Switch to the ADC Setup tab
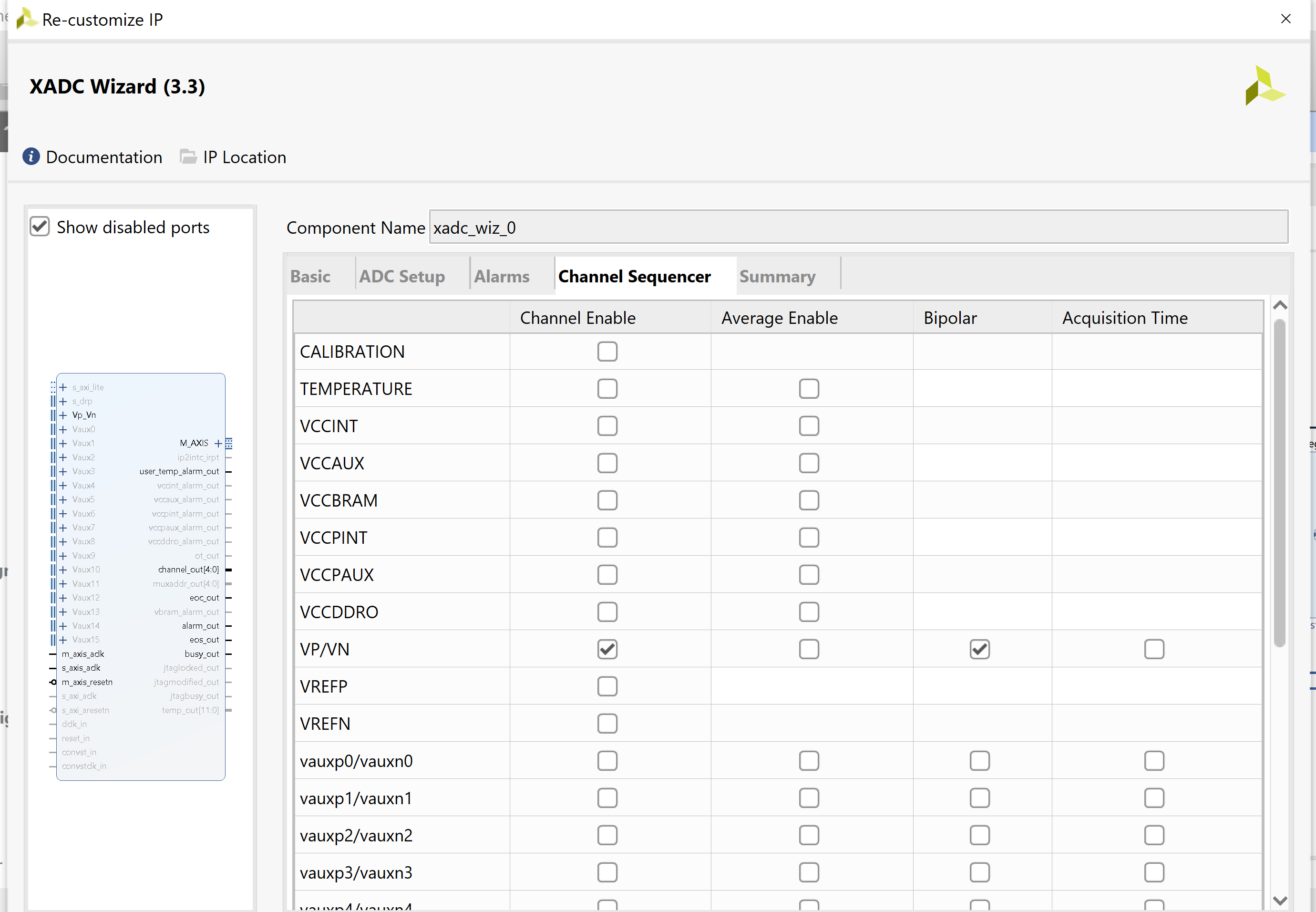This screenshot has width=1316, height=912. pyautogui.click(x=401, y=277)
